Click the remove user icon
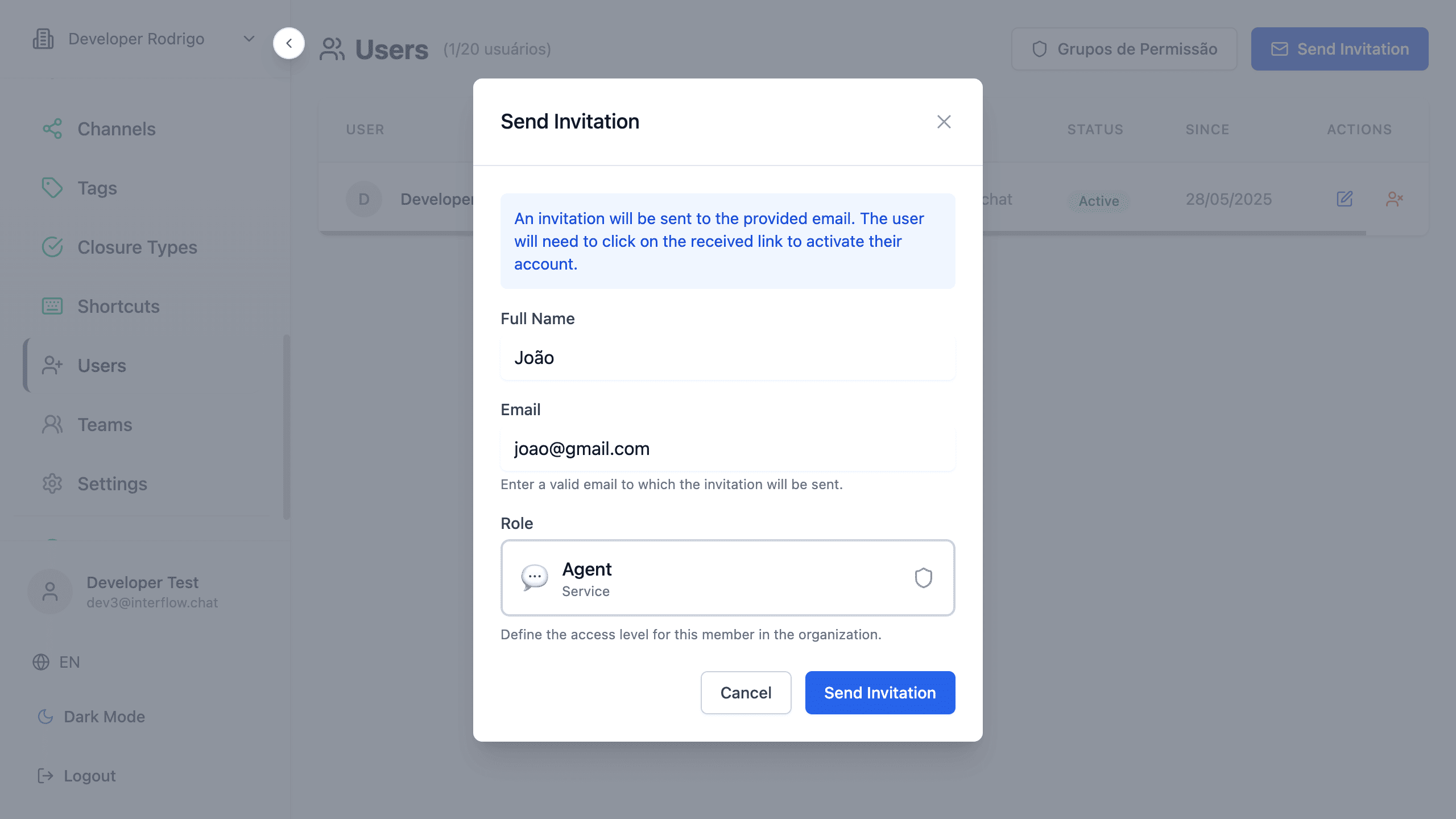Screen dimensions: 1456x819 (x=1394, y=199)
